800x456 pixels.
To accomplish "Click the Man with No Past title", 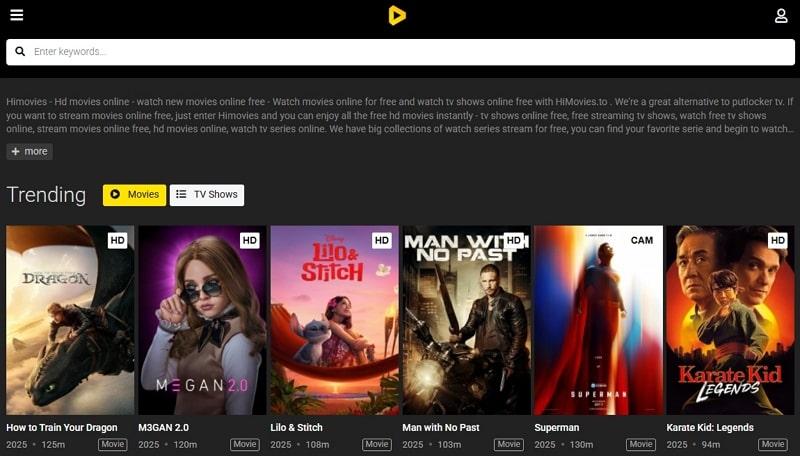I will 441,427.
